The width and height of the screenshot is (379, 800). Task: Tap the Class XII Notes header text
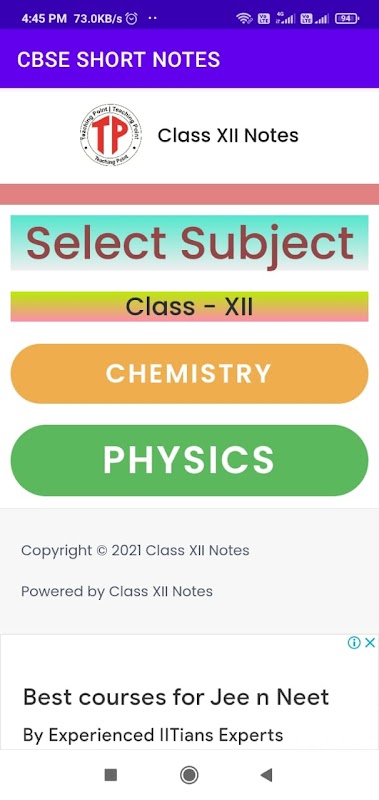point(228,136)
